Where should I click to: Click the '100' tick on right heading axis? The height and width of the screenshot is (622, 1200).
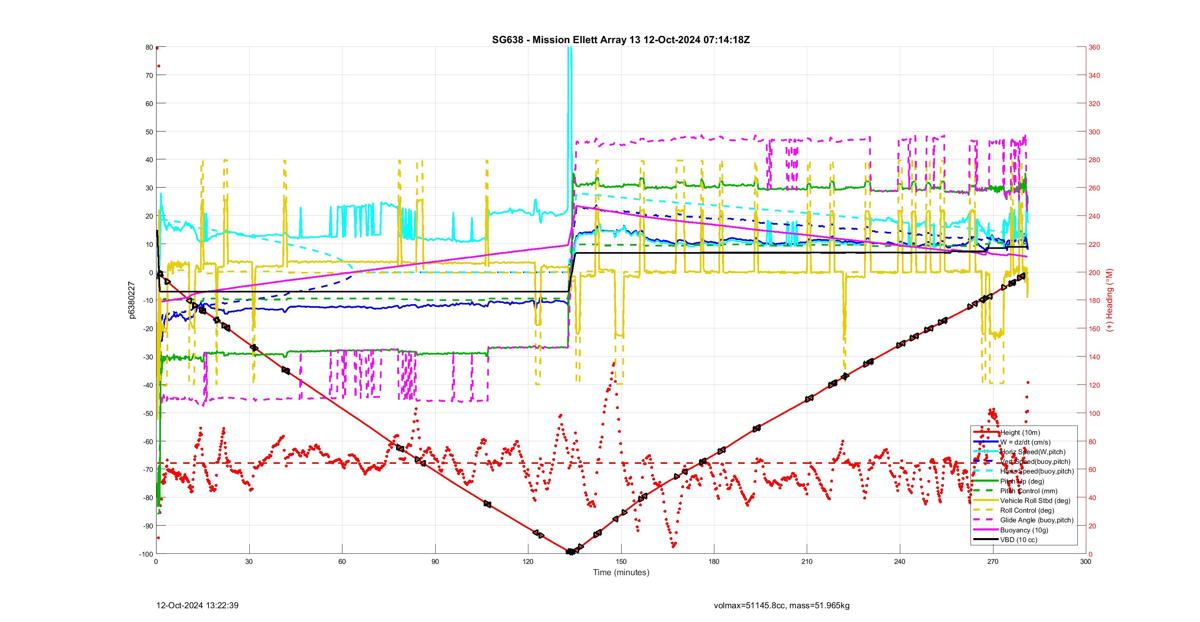(x=1095, y=413)
